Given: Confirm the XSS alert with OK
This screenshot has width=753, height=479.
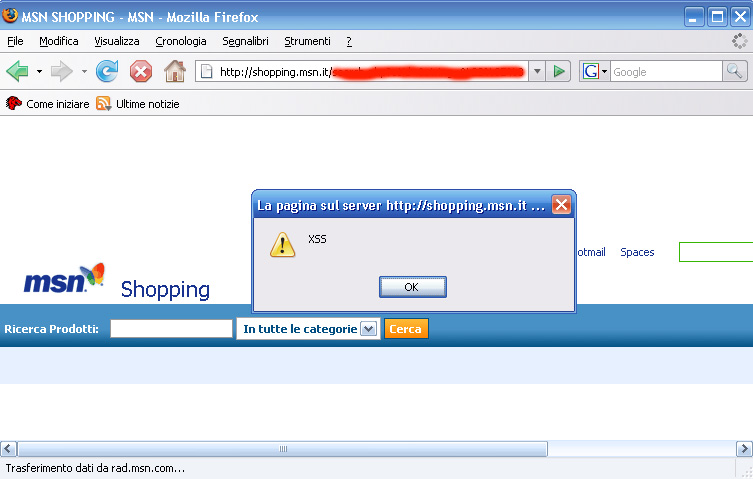Looking at the screenshot, I should pos(413,287).
